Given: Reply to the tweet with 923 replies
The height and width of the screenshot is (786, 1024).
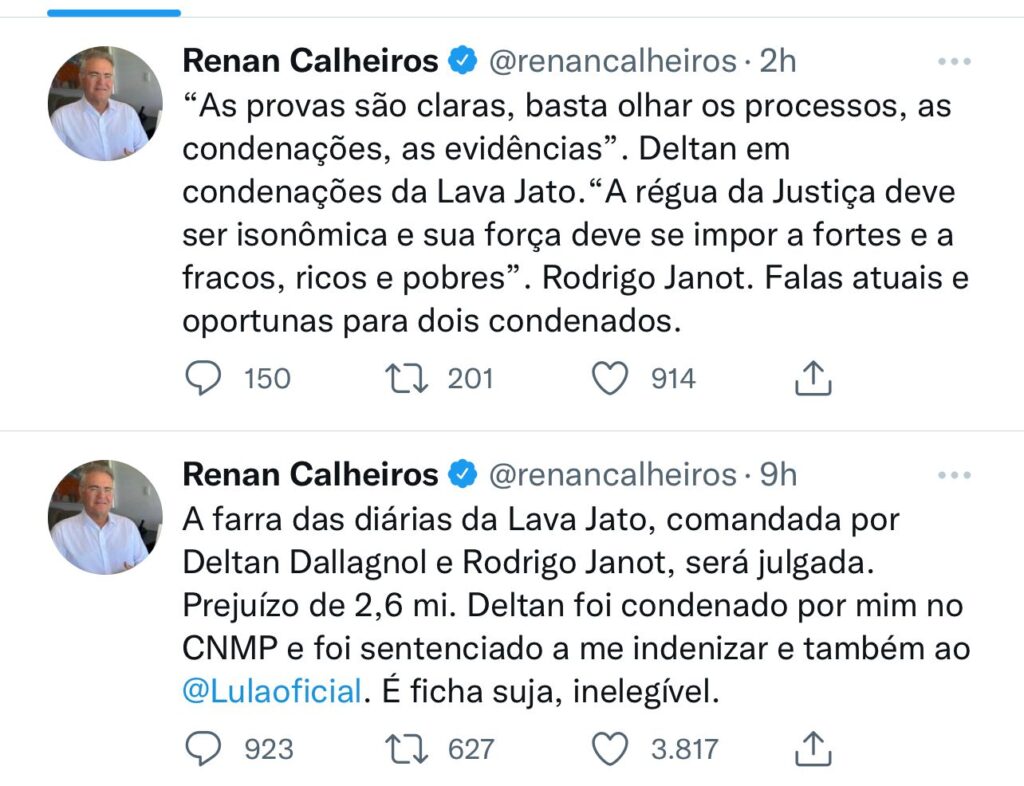Looking at the screenshot, I should click(x=205, y=748).
